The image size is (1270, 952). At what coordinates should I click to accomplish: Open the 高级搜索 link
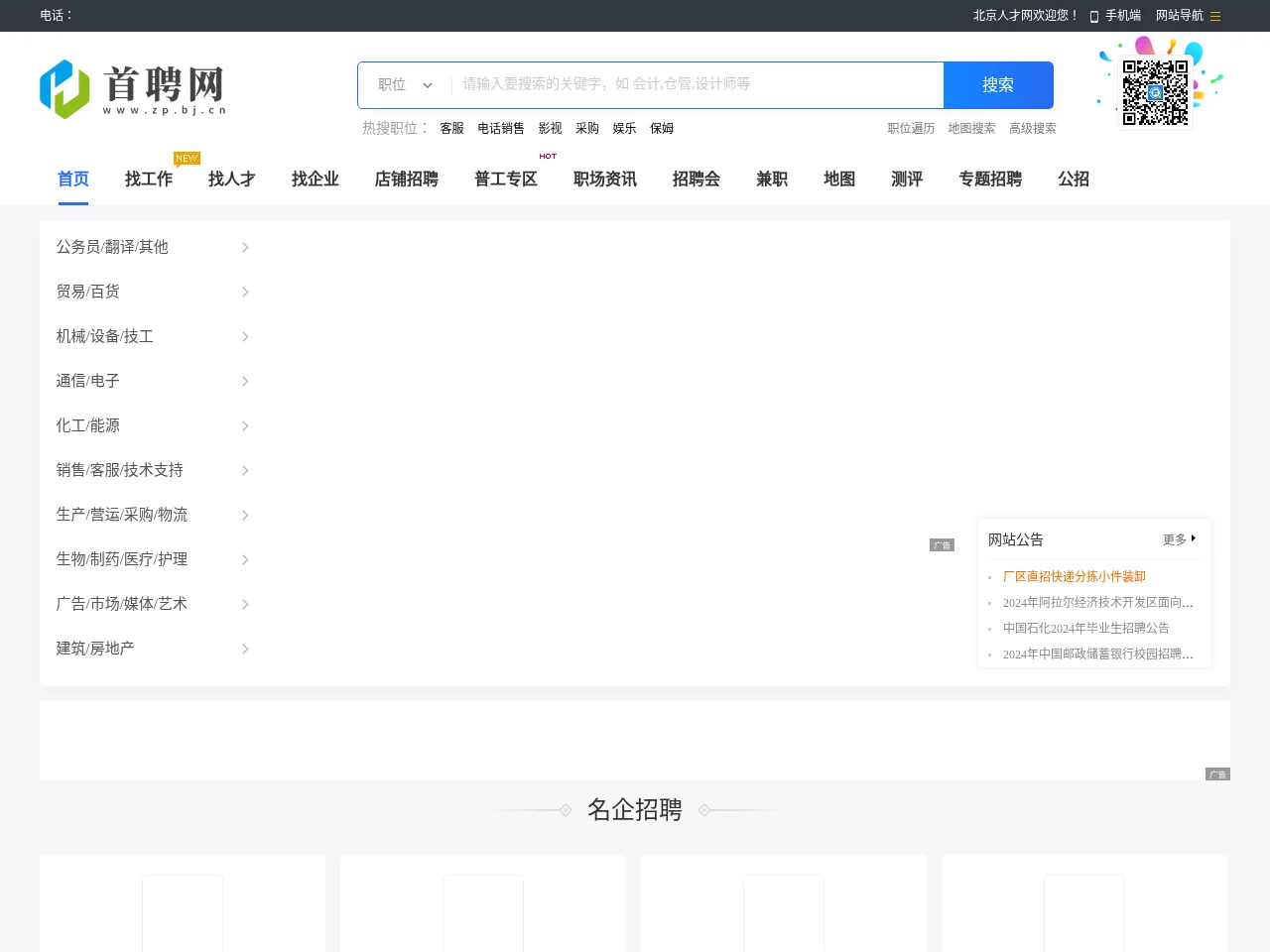point(1033,129)
